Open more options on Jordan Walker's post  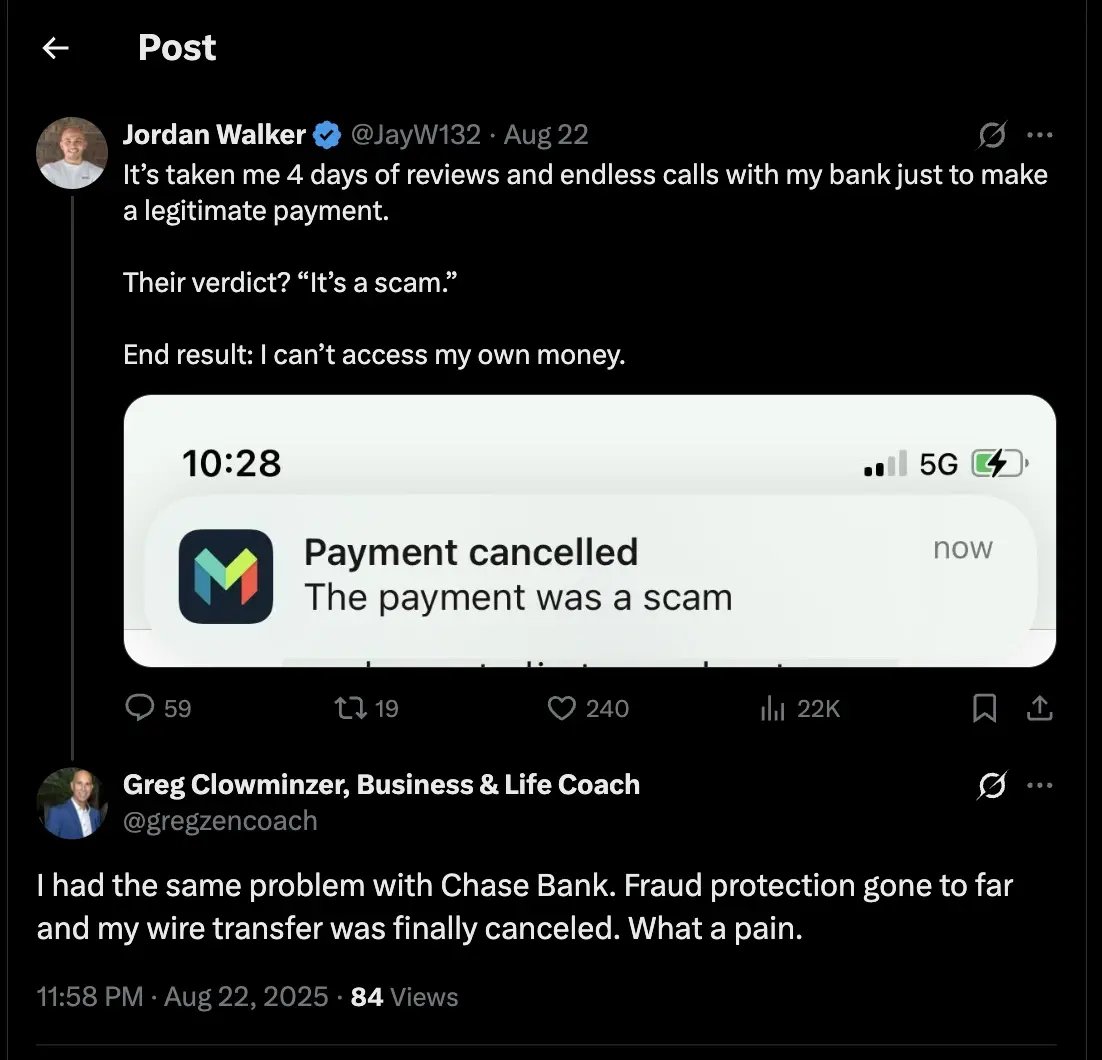(x=1040, y=135)
